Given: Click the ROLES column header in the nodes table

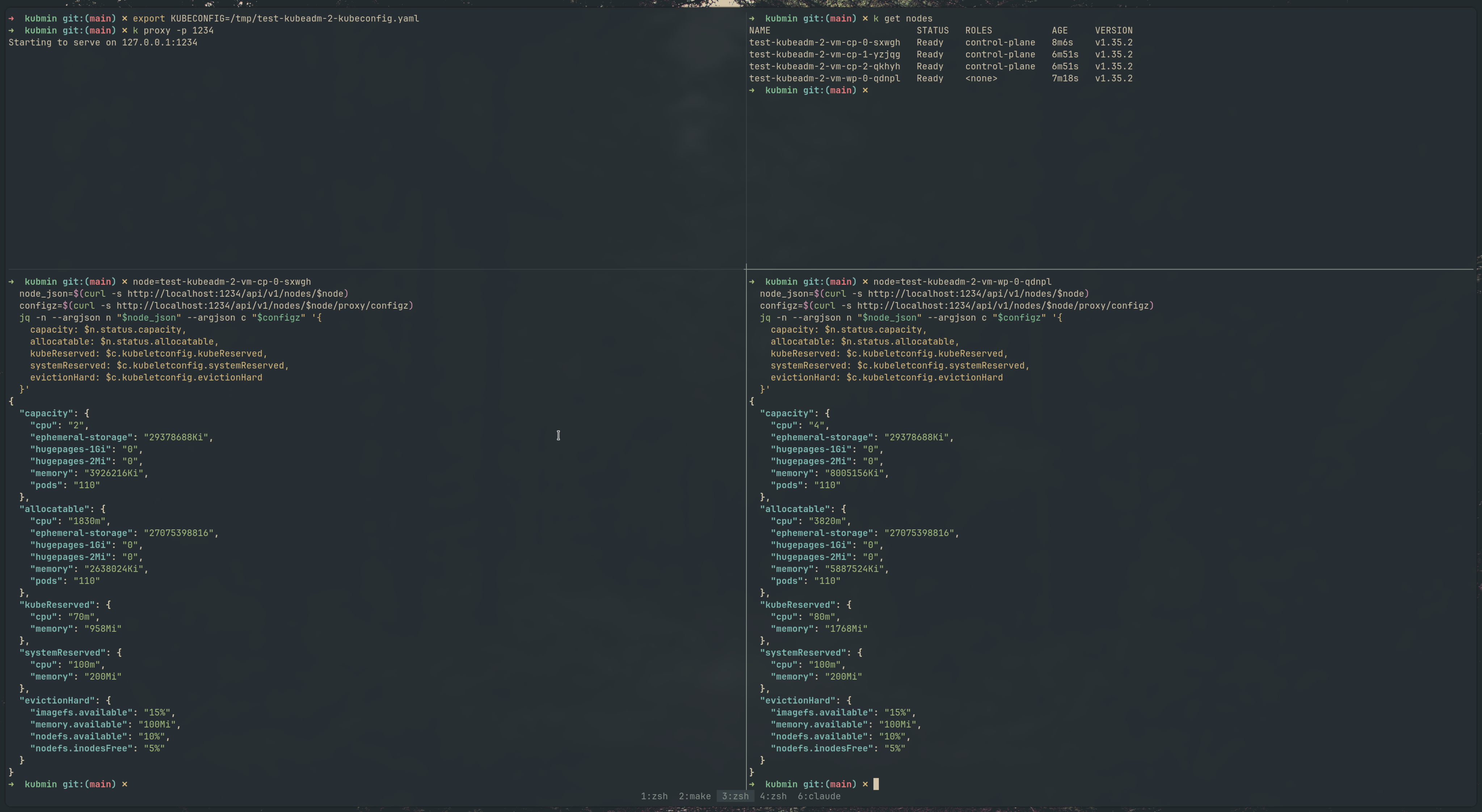Looking at the screenshot, I should (x=978, y=30).
